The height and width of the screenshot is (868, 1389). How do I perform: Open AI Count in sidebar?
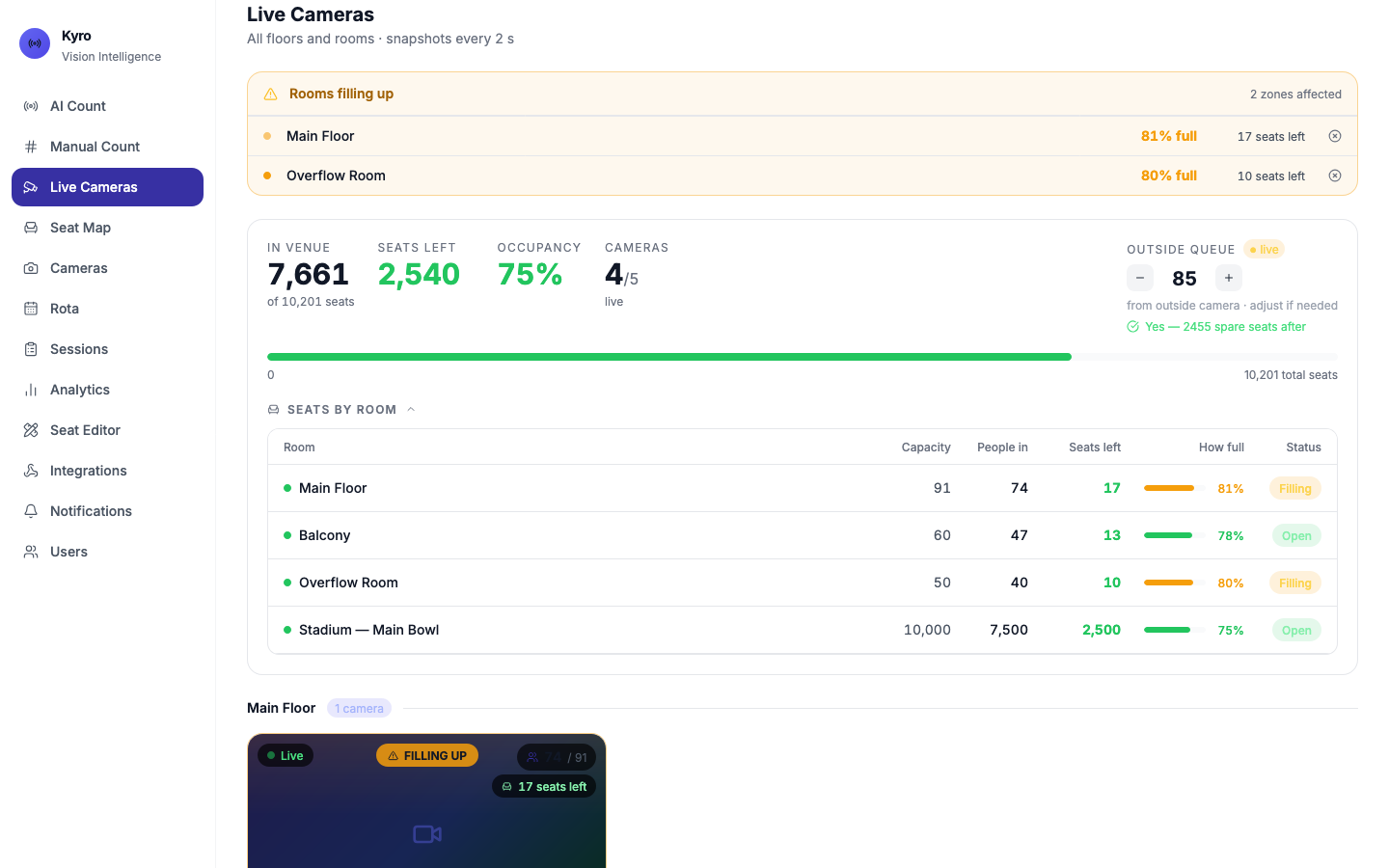(107, 106)
